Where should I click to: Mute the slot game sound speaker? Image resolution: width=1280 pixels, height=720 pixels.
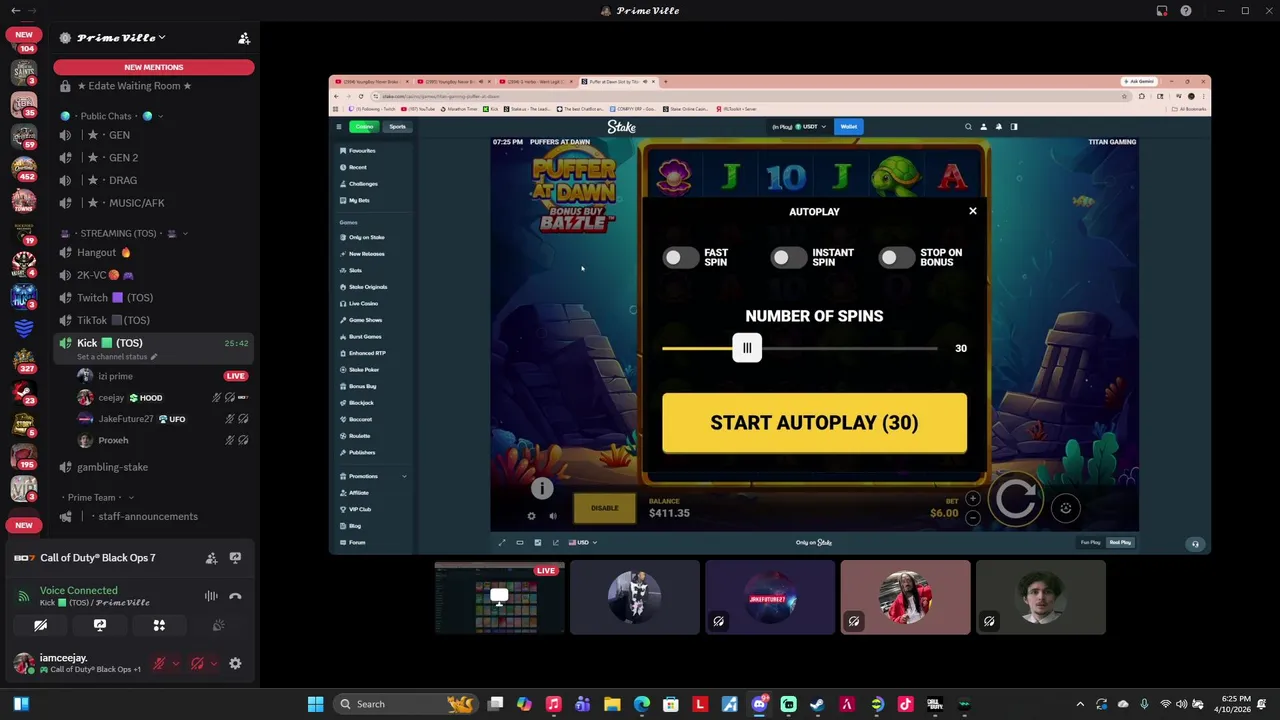(552, 516)
